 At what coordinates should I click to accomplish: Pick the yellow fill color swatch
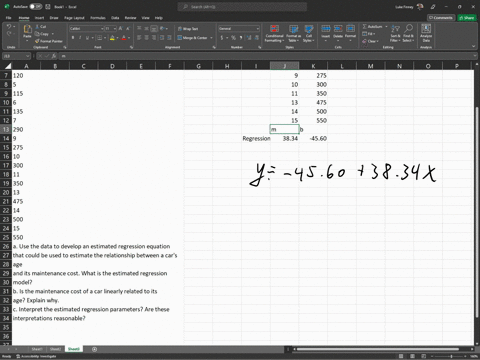point(112,38)
